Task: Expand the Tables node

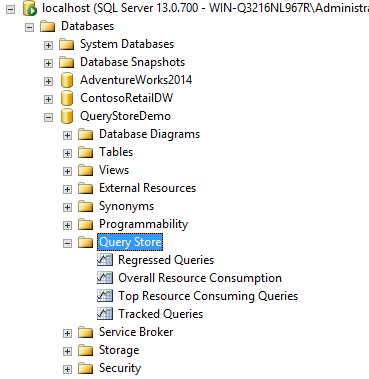Action: point(67,153)
